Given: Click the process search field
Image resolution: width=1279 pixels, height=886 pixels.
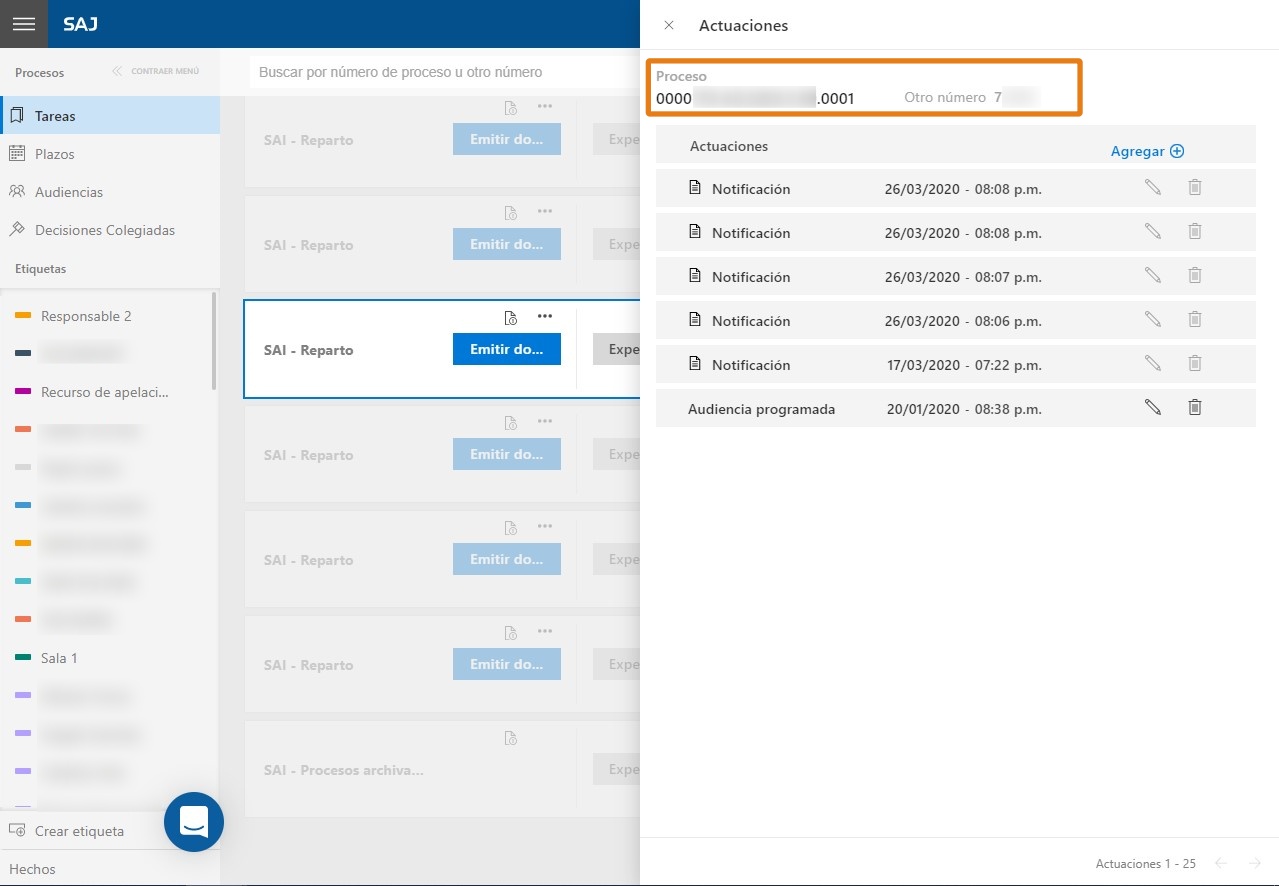Looking at the screenshot, I should (x=444, y=72).
